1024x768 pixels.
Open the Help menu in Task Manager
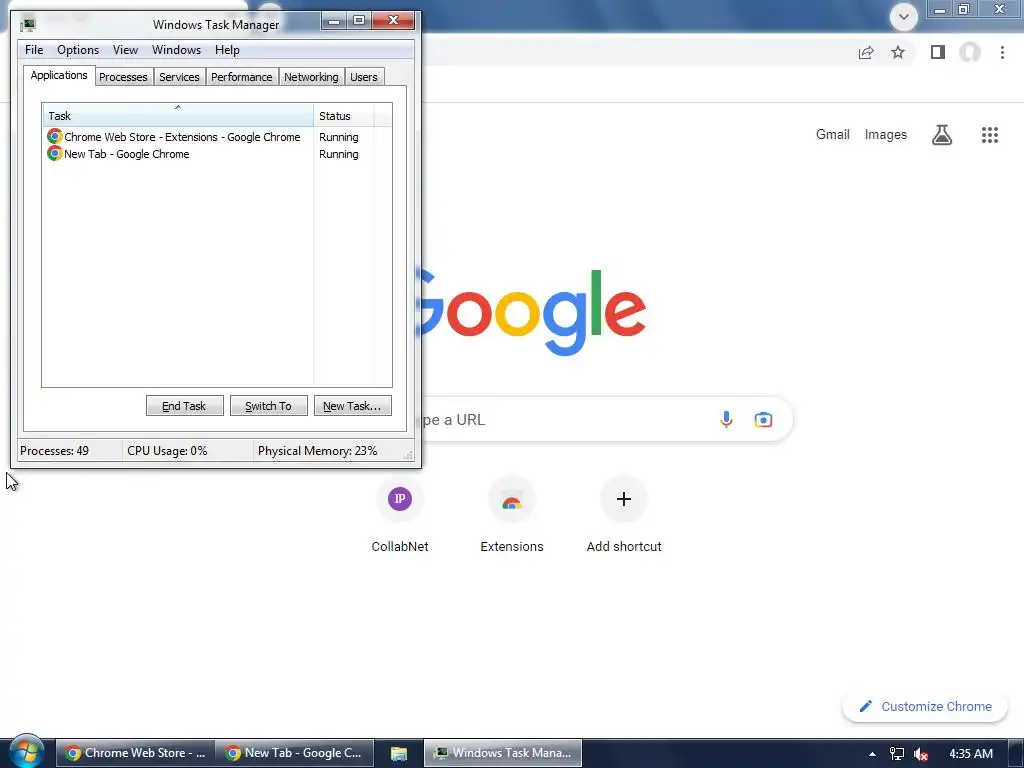[x=227, y=50]
